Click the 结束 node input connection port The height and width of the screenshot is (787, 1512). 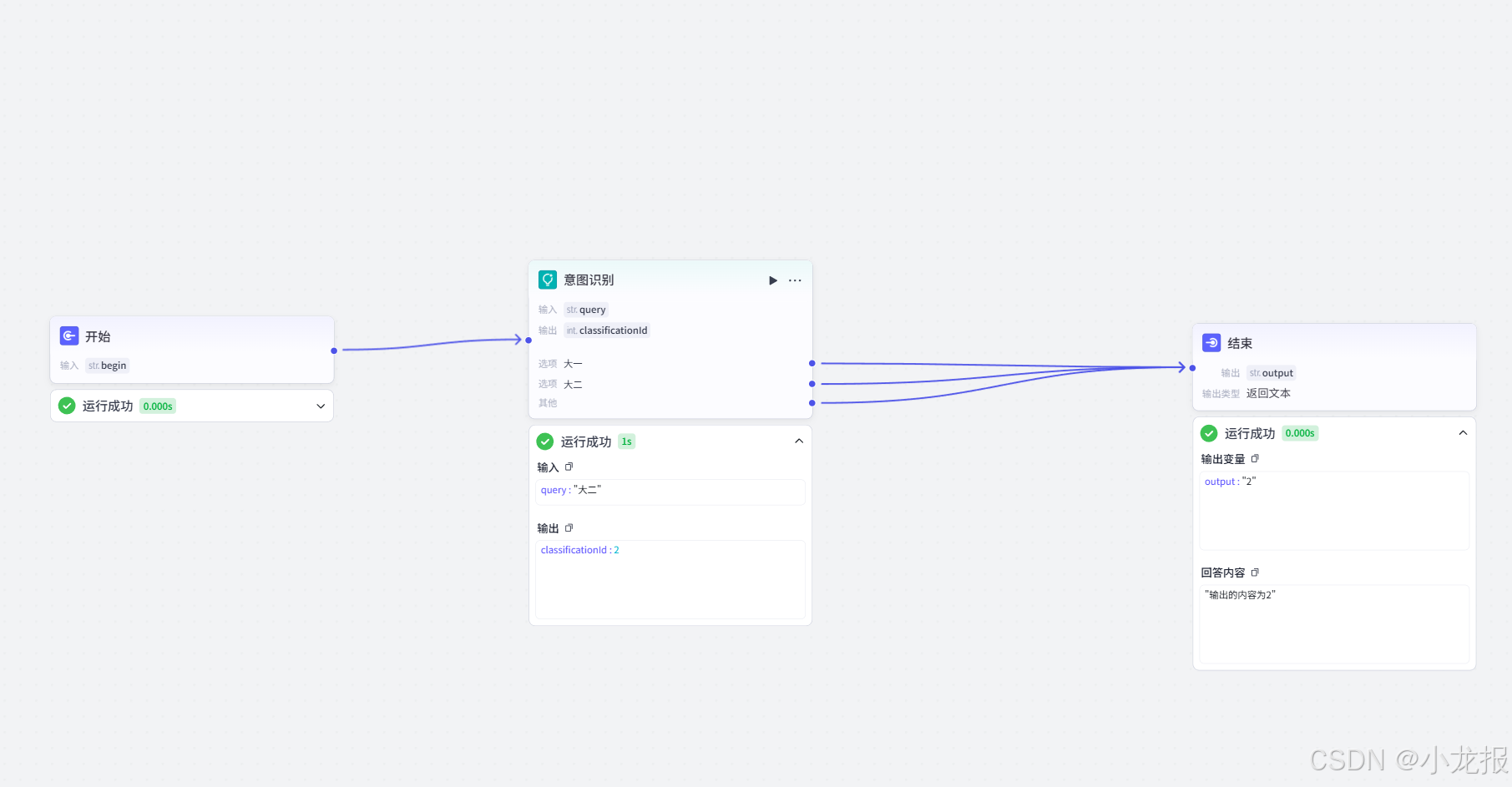tap(1192, 368)
